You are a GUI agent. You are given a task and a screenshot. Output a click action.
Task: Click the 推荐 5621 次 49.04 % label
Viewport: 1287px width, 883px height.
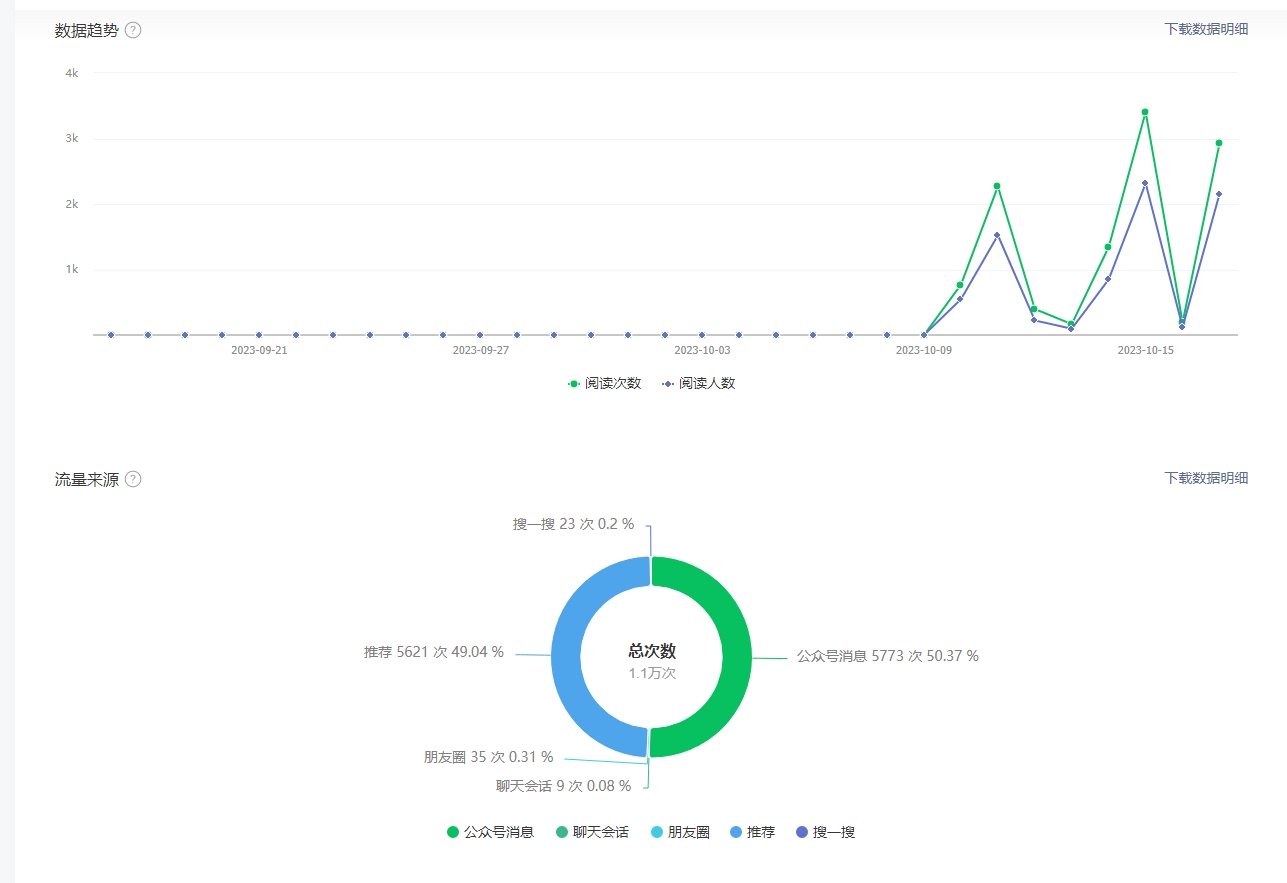coord(434,652)
